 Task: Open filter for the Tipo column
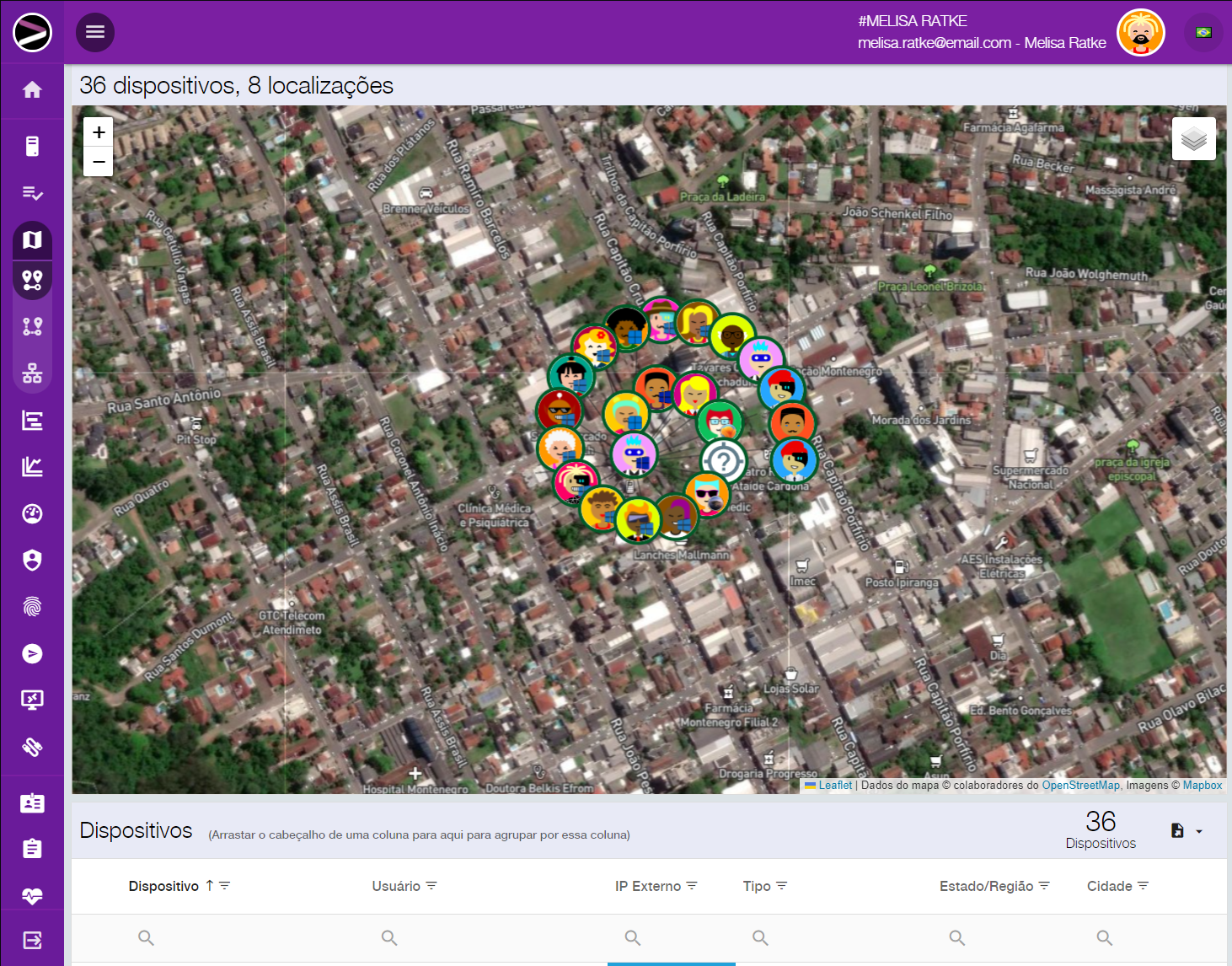click(781, 886)
